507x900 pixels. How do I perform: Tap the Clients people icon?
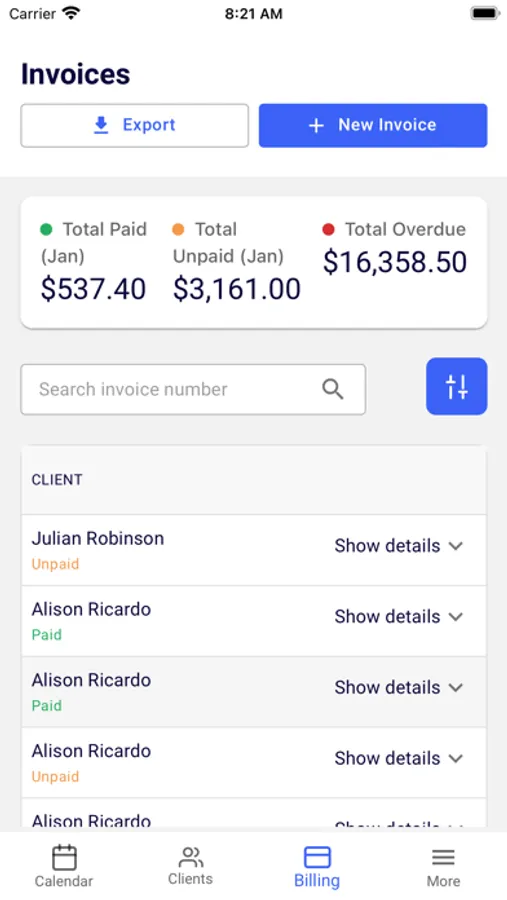coord(190,857)
